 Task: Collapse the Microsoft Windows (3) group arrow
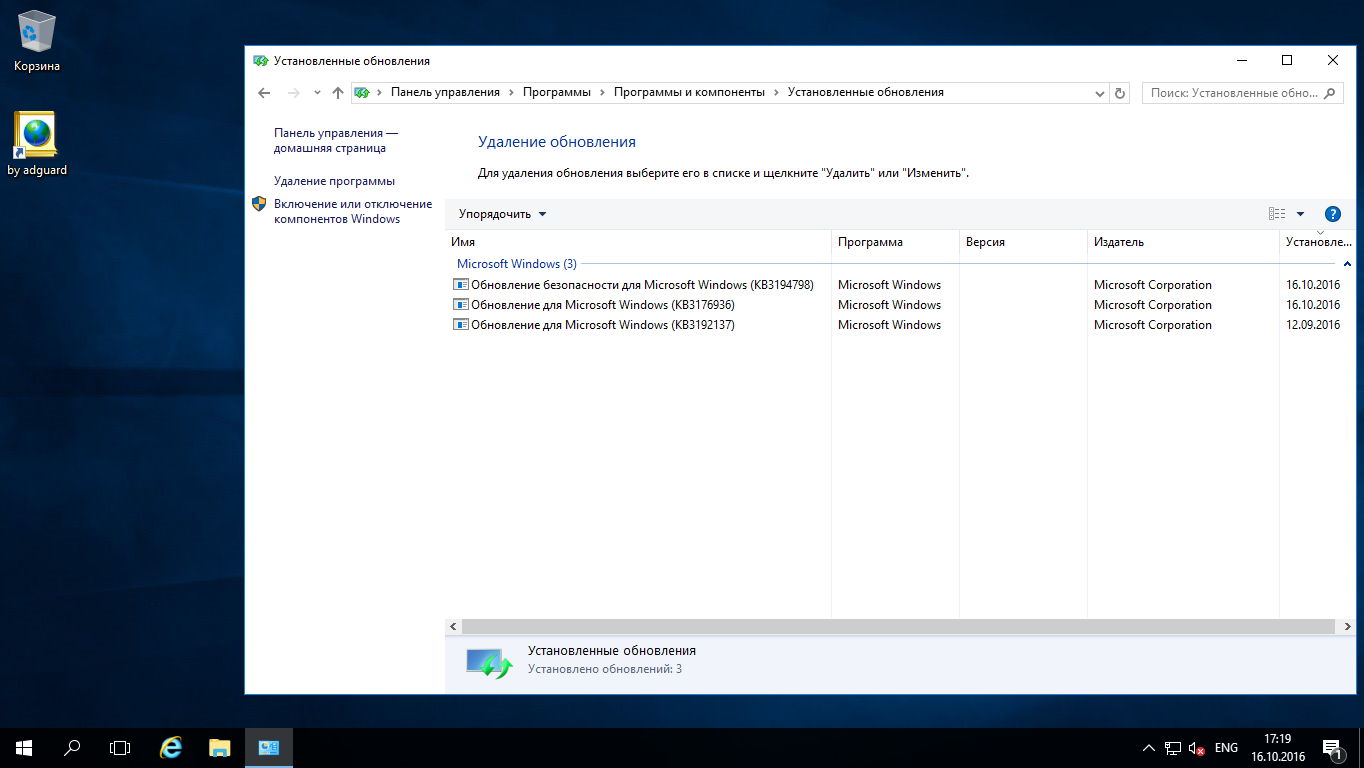1347,264
